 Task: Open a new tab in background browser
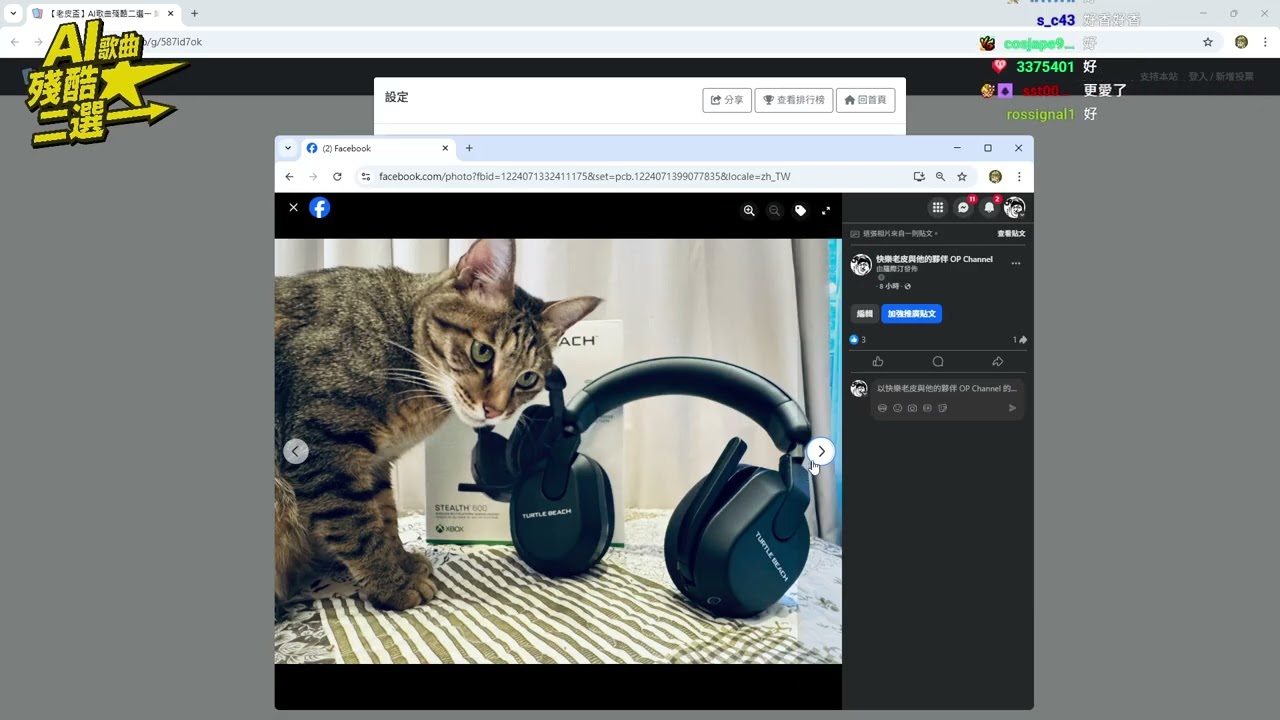(194, 14)
